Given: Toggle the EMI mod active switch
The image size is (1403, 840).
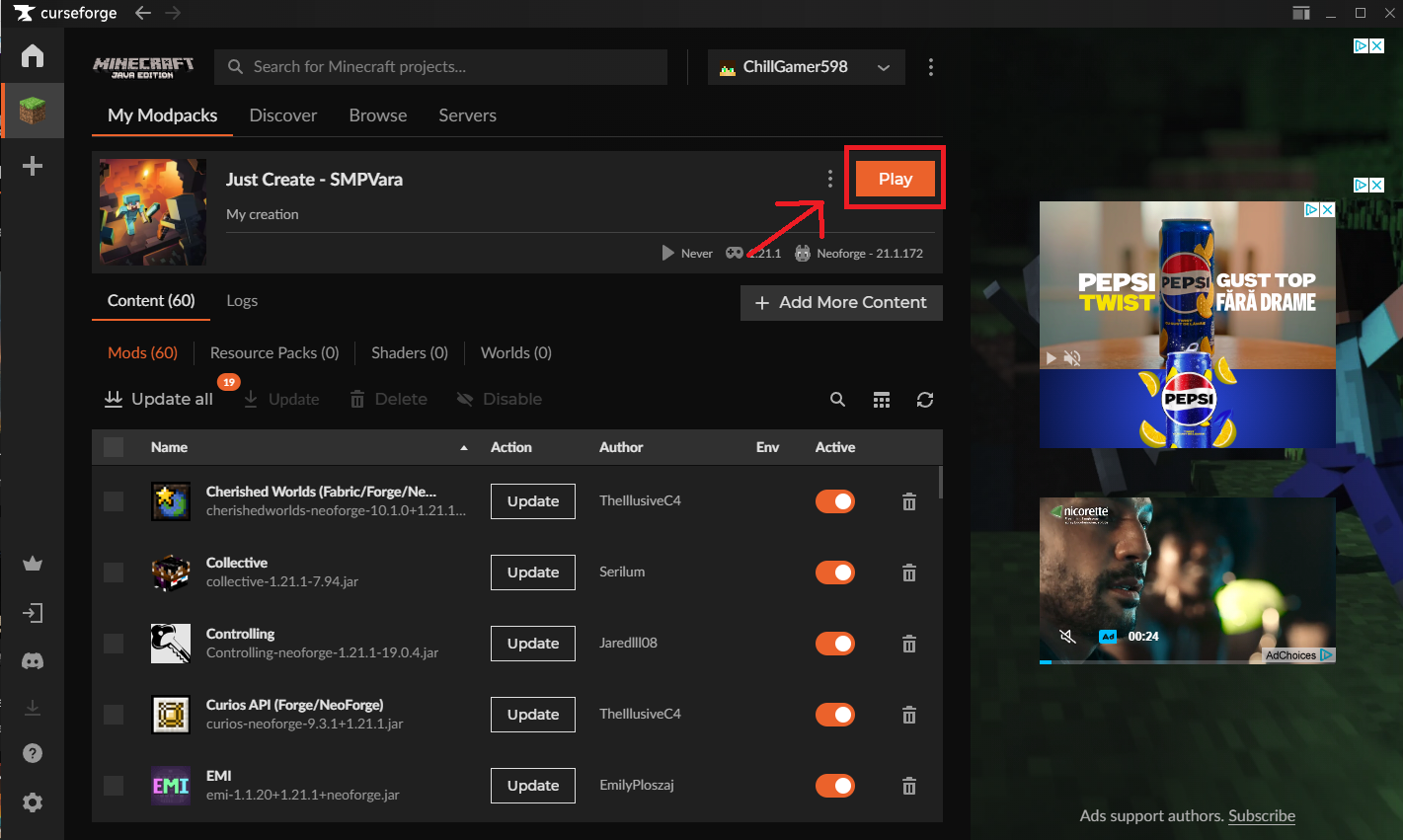Looking at the screenshot, I should pos(835,786).
